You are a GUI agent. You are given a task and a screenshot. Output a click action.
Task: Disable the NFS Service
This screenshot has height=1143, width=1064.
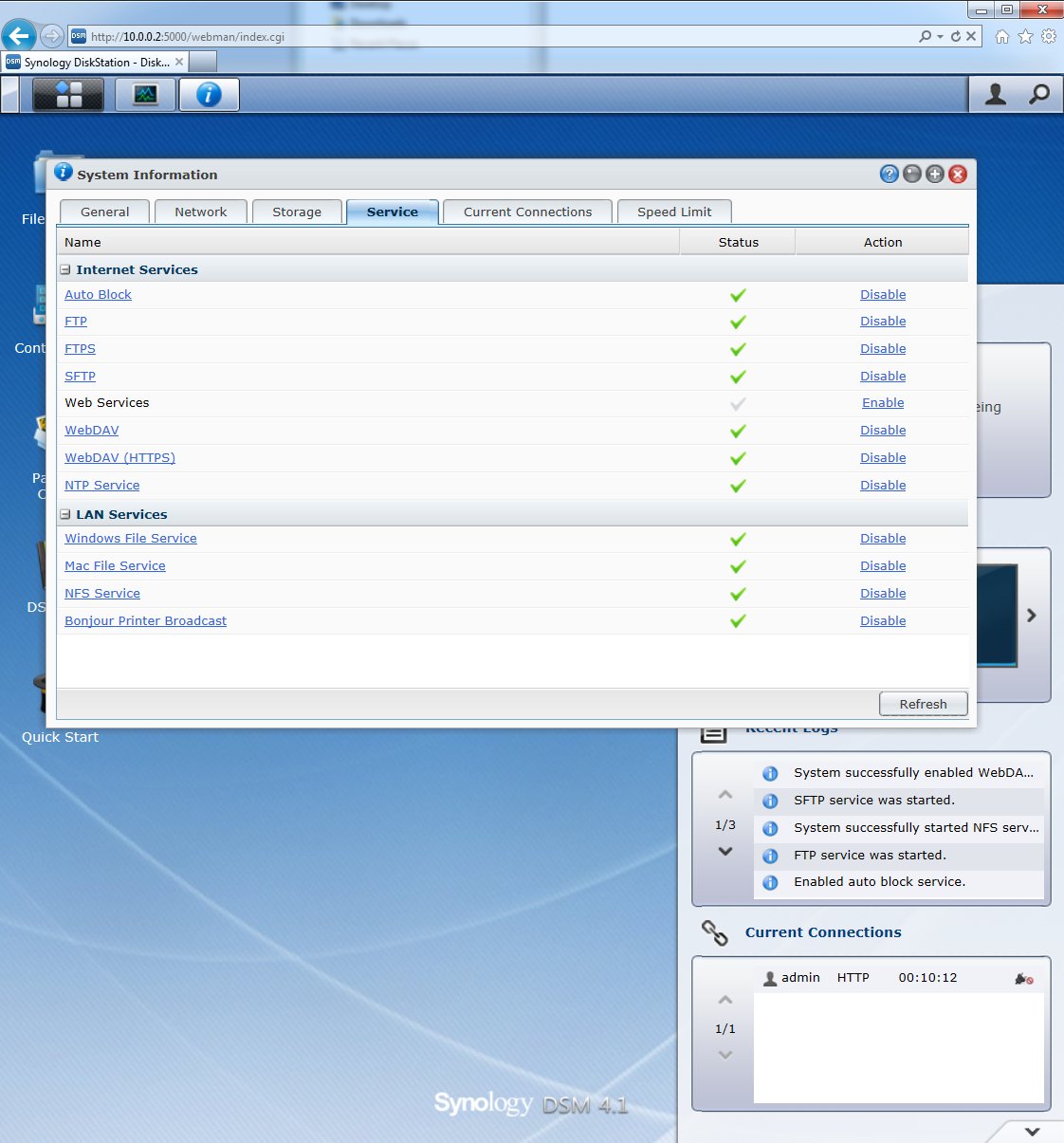click(883, 594)
